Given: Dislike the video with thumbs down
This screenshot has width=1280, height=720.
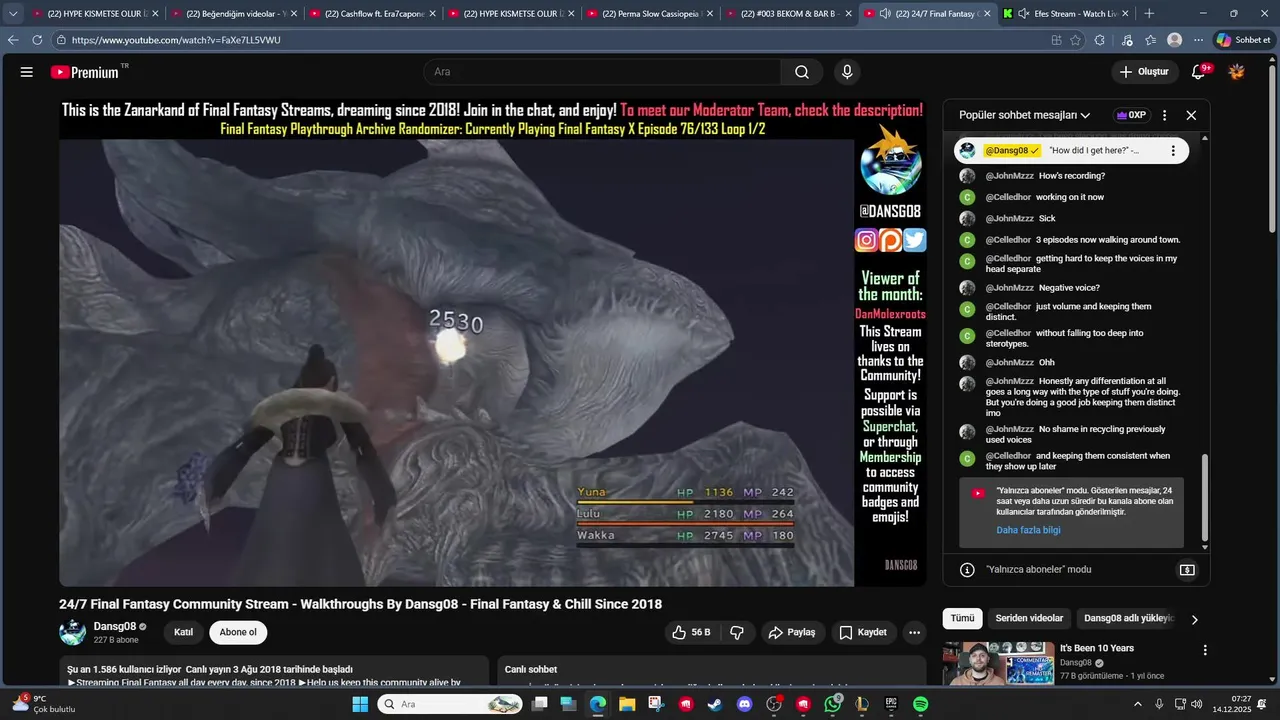Looking at the screenshot, I should coord(737,632).
